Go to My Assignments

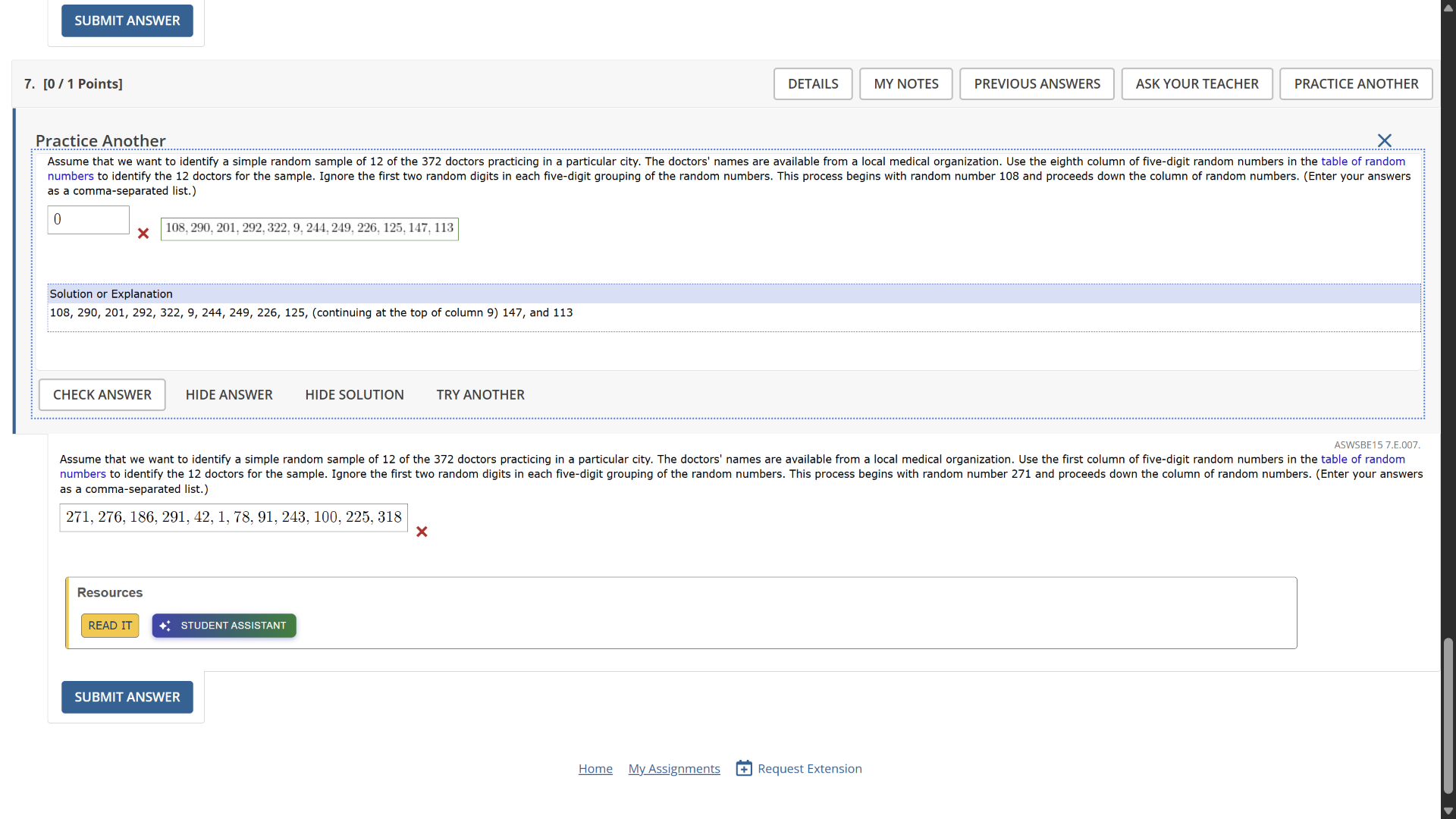click(x=673, y=768)
